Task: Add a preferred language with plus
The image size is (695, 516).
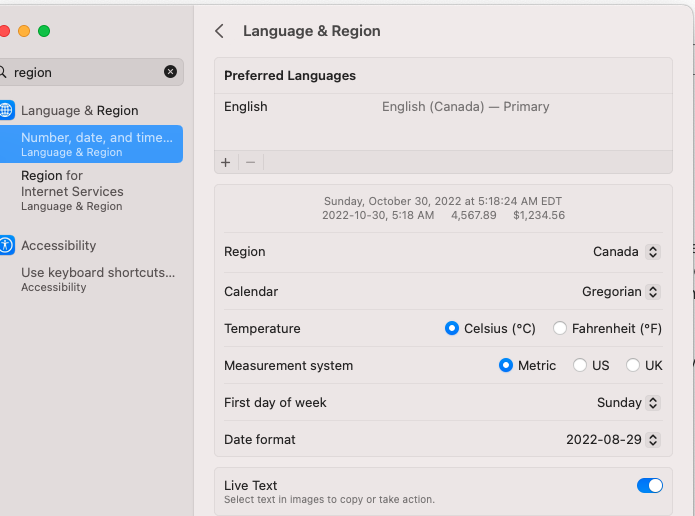Action: [226, 162]
